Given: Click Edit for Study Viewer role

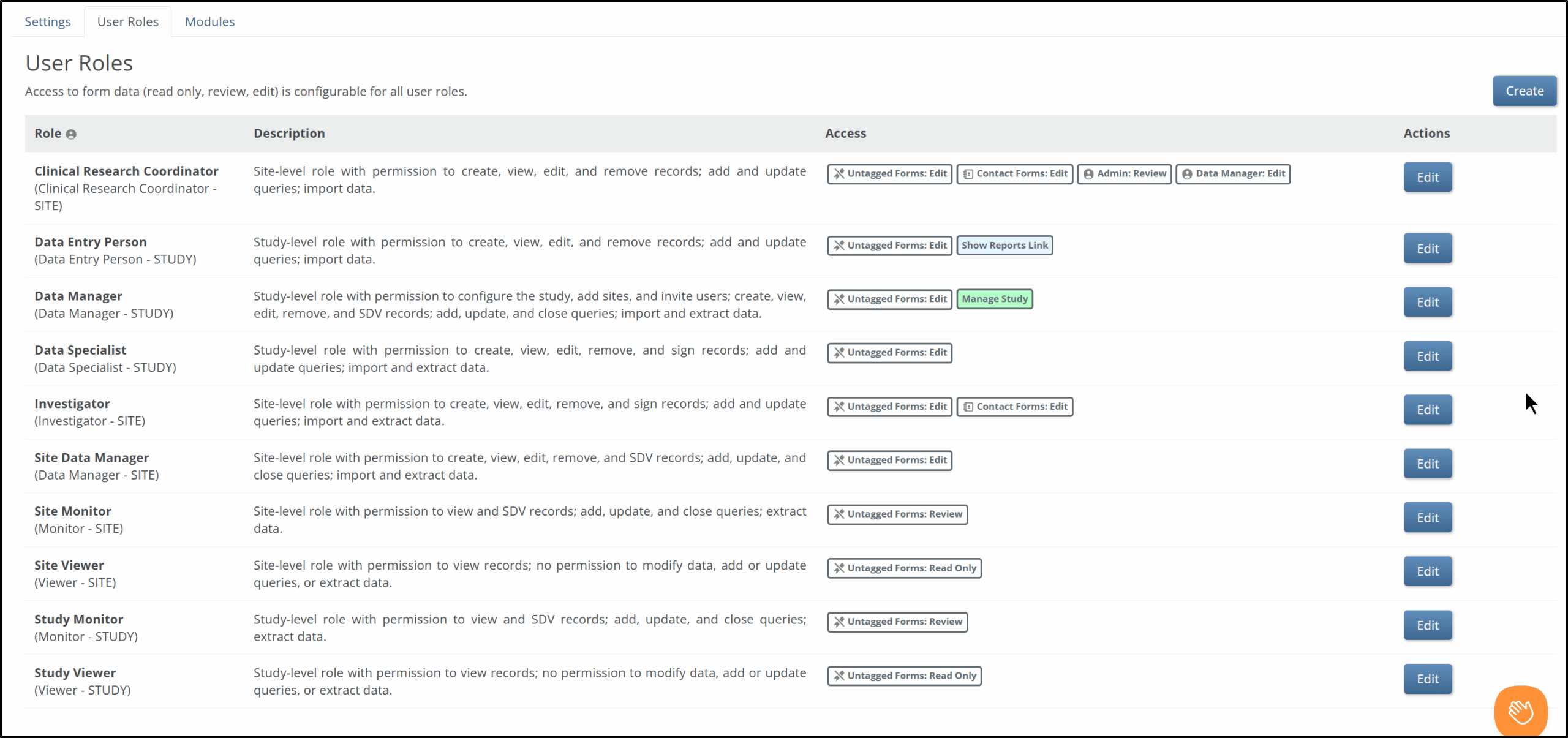Looking at the screenshot, I should click(x=1427, y=679).
